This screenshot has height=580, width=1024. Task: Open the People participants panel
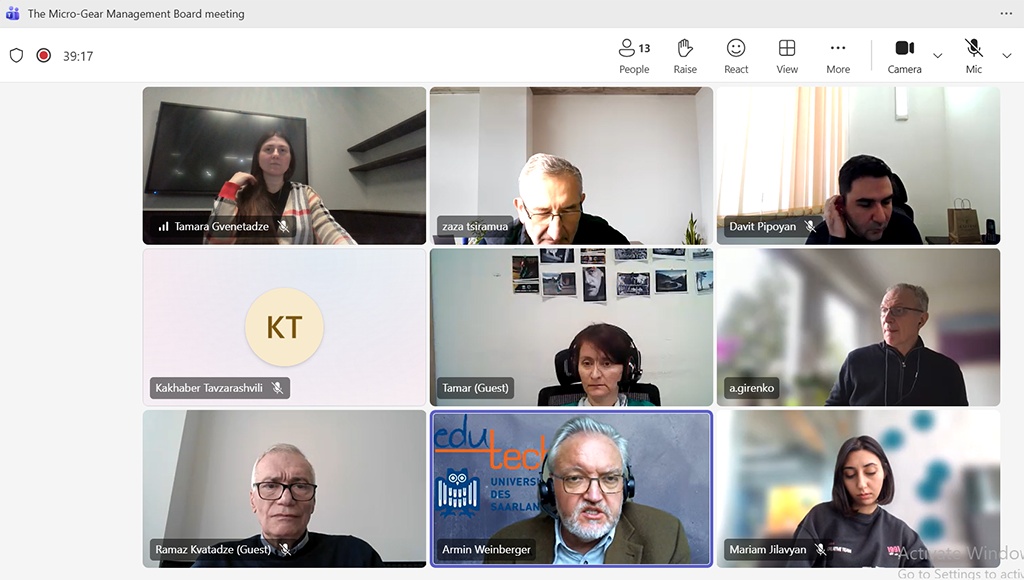tap(634, 56)
